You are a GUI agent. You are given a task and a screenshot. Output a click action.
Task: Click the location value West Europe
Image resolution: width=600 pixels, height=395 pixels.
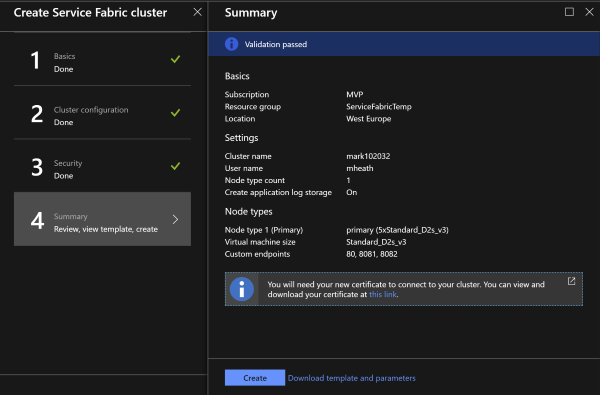coord(368,119)
